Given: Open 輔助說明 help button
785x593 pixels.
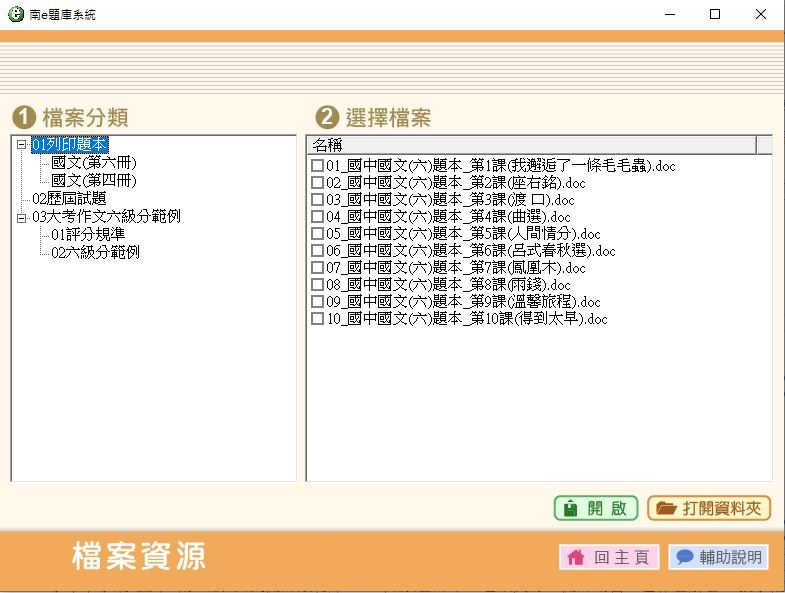Looking at the screenshot, I should click(718, 557).
